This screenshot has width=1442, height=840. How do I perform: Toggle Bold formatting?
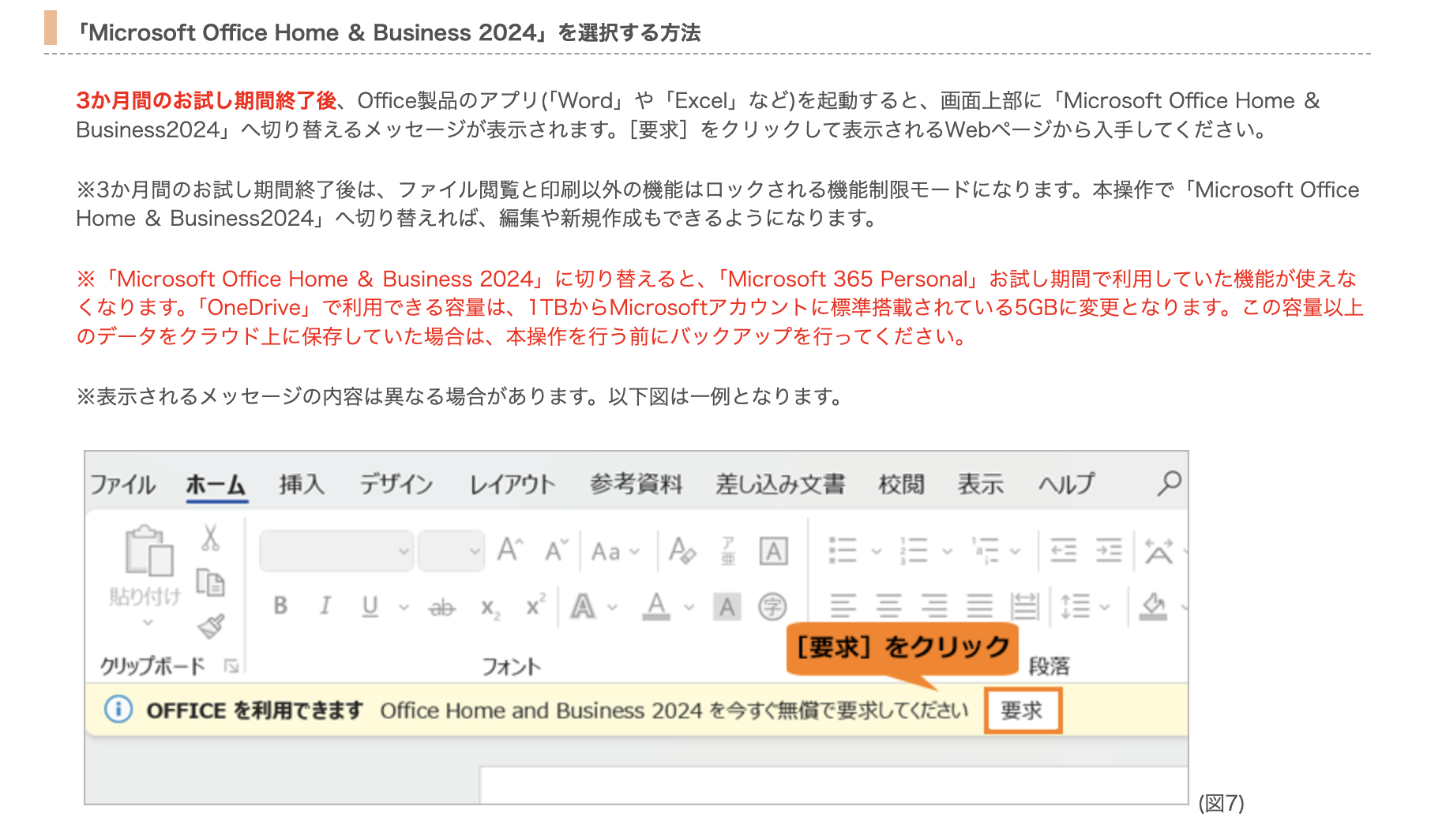[280, 606]
